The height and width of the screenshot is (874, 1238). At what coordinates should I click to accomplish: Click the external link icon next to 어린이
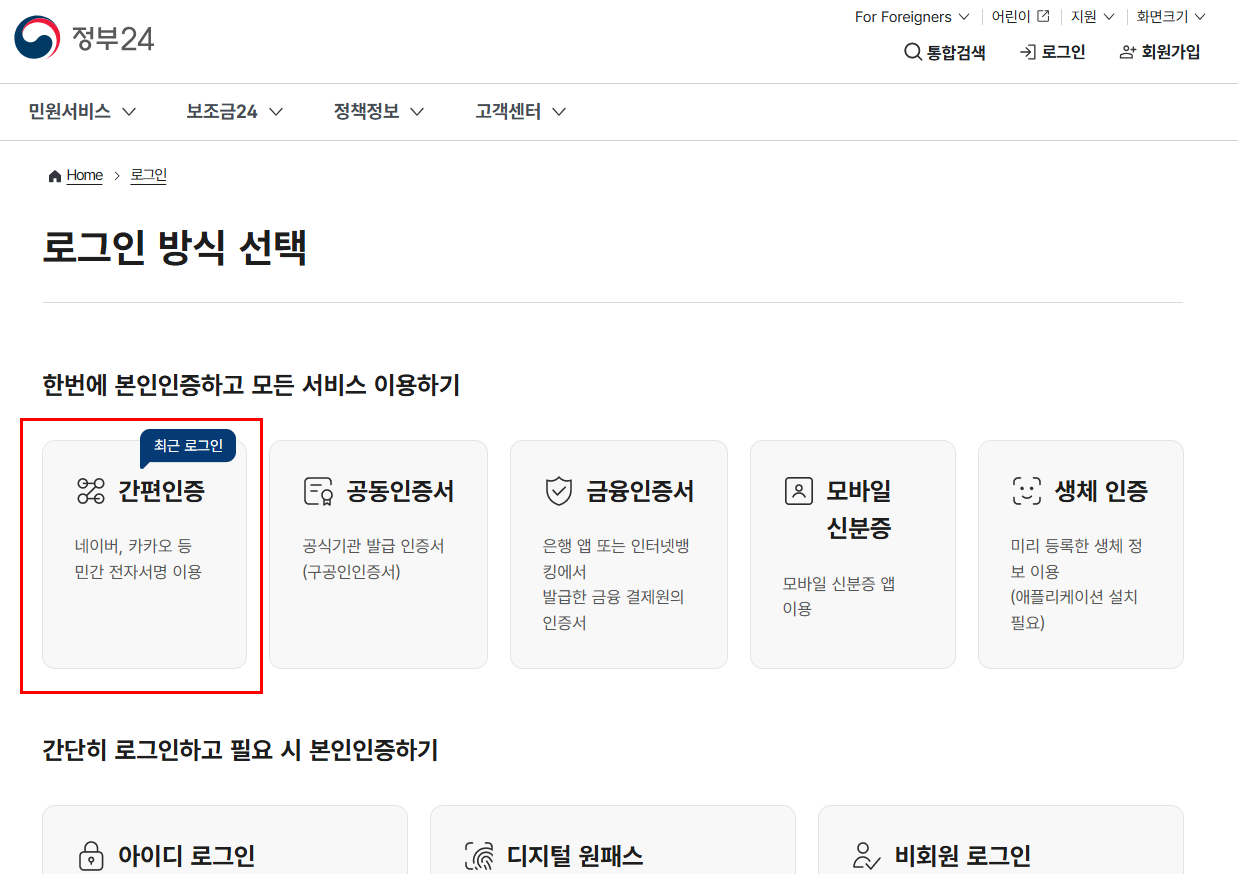[x=1043, y=16]
